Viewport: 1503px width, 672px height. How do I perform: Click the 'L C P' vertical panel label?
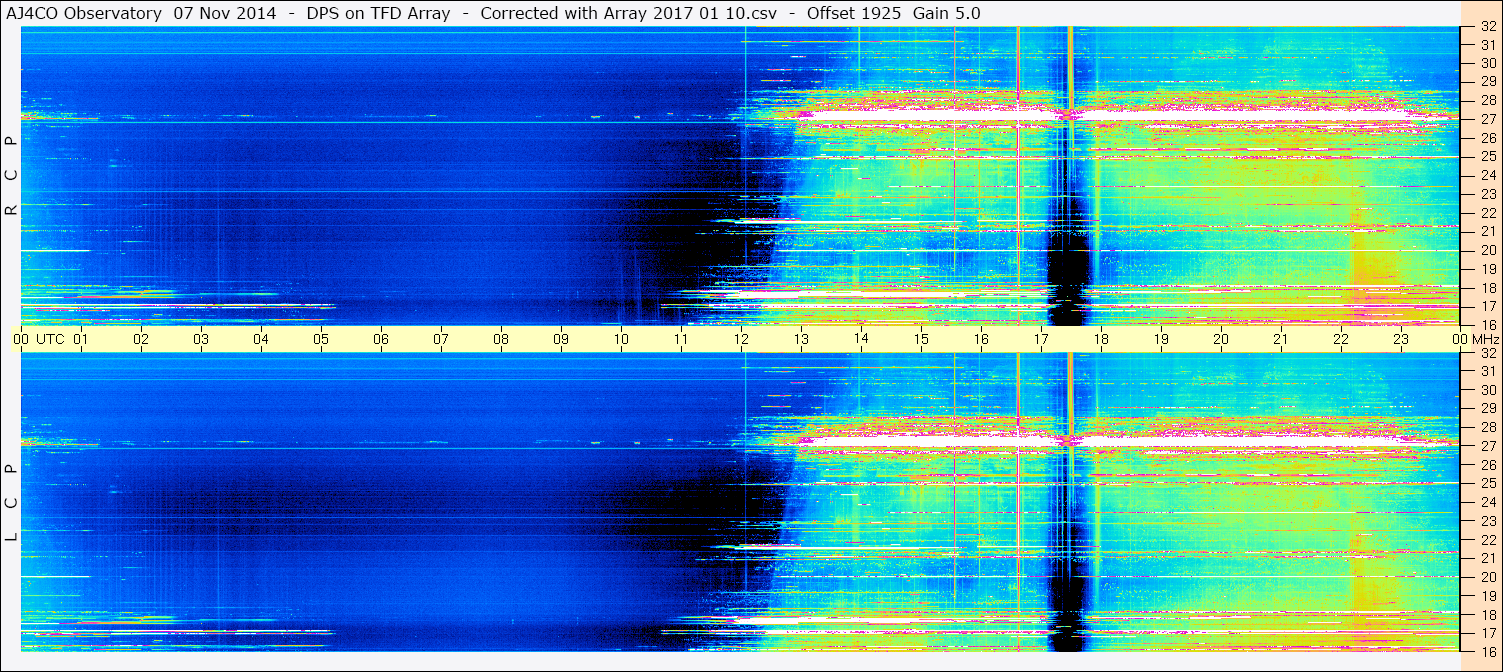[x=11, y=502]
